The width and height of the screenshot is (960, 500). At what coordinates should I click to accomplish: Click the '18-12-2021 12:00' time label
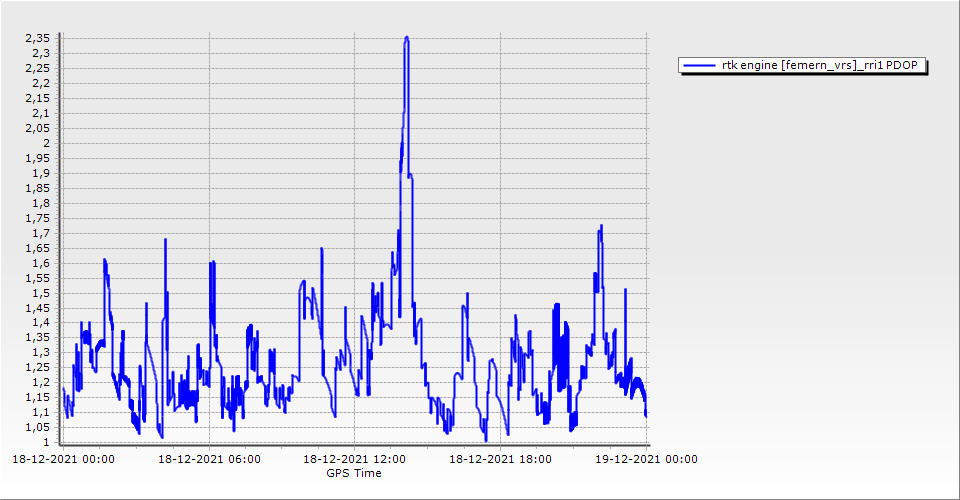coord(355,460)
